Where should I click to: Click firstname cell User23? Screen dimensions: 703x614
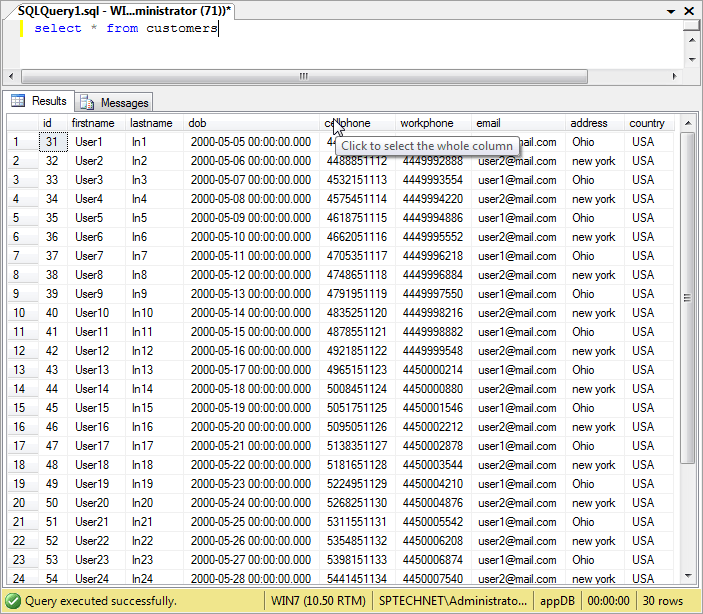point(96,560)
